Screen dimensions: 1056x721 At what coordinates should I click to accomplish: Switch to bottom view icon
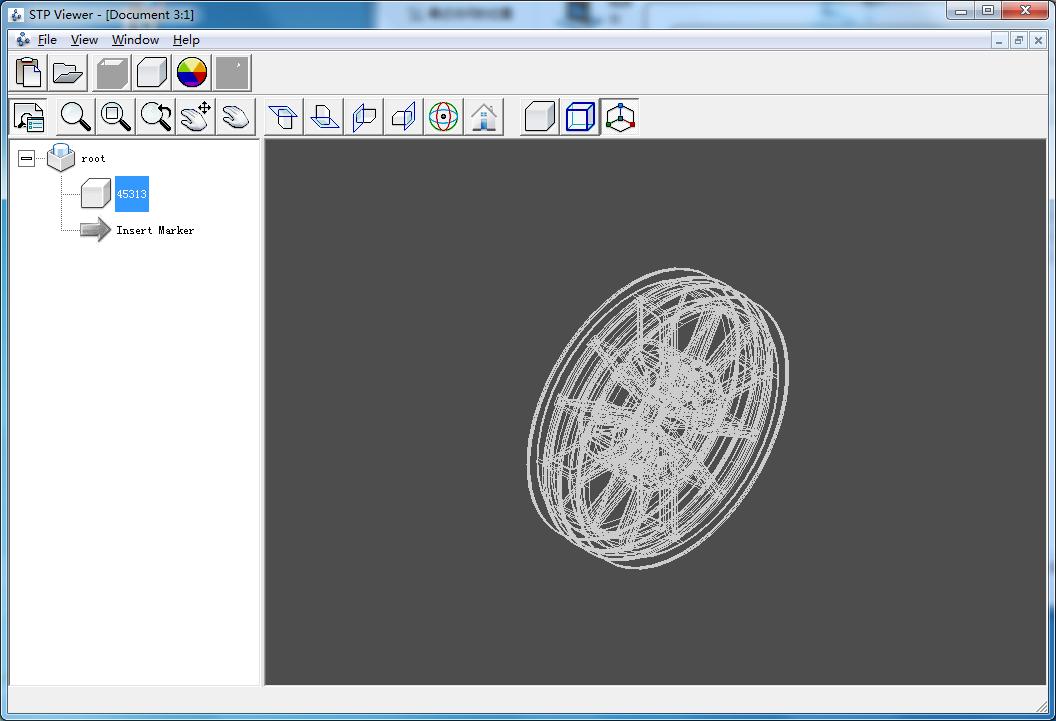pyautogui.click(x=324, y=116)
